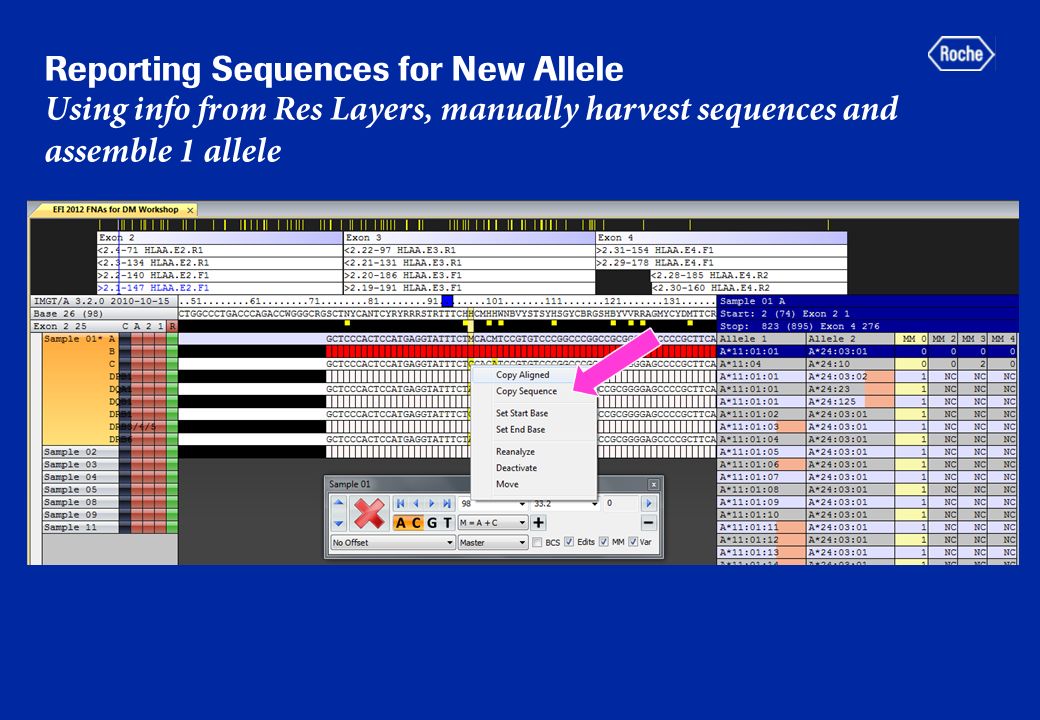1040x720 pixels.
Task: Click the red Sample 01 B sequence bar
Action: (x=521, y=351)
